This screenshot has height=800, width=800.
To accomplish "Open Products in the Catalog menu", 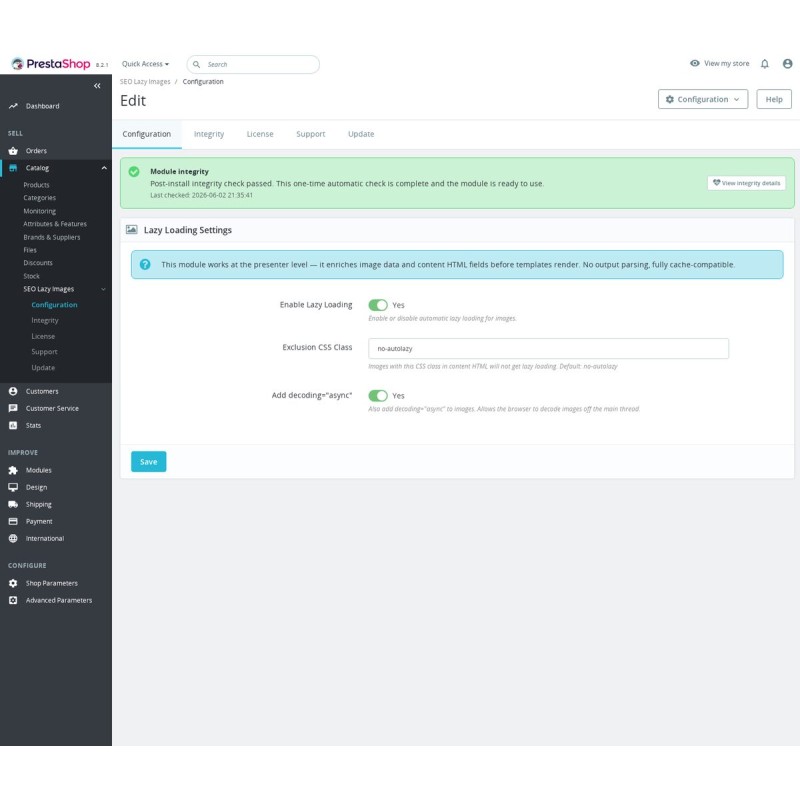I will (36, 185).
